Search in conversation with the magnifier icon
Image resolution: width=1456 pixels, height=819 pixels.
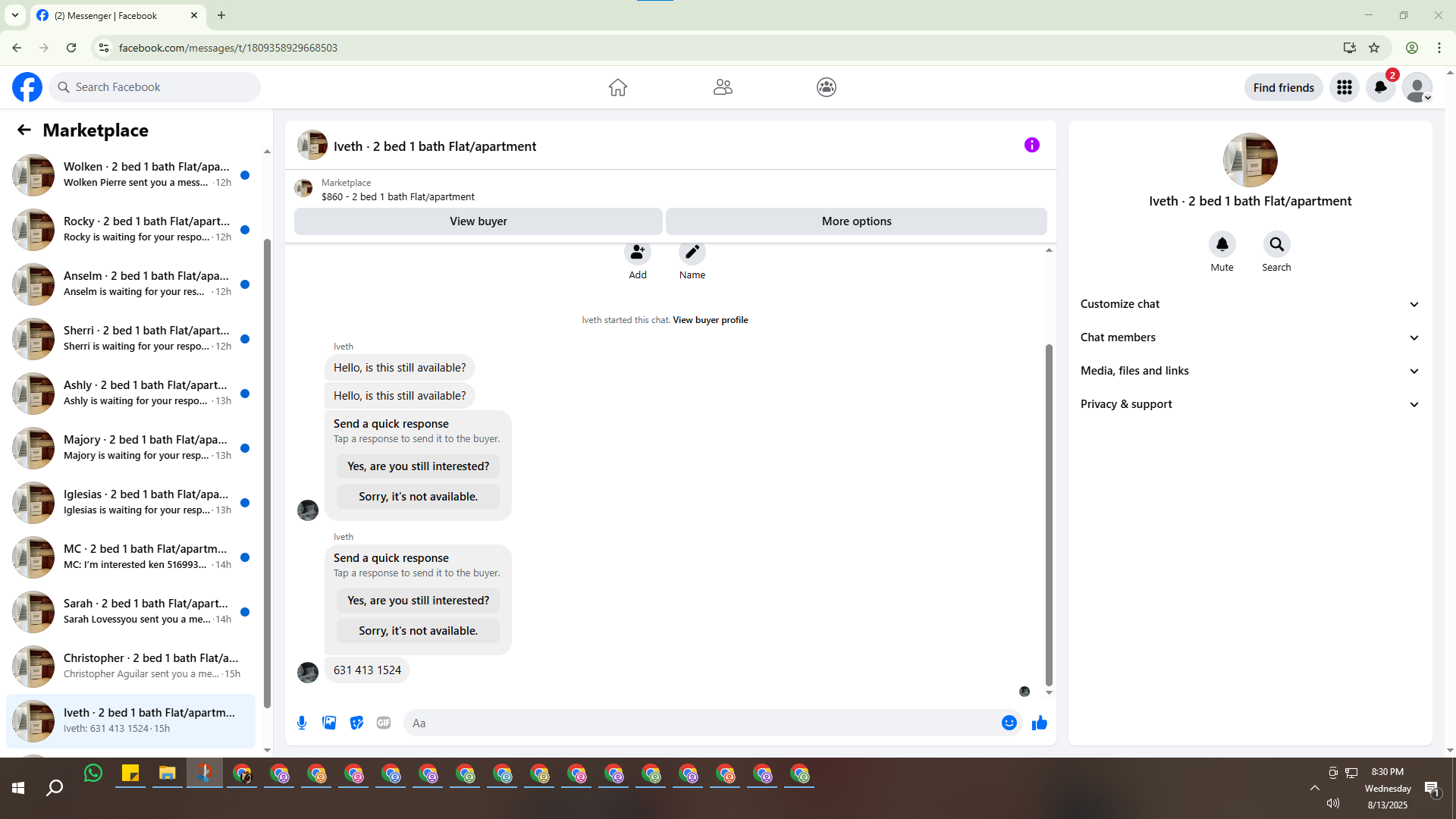[x=1276, y=244]
